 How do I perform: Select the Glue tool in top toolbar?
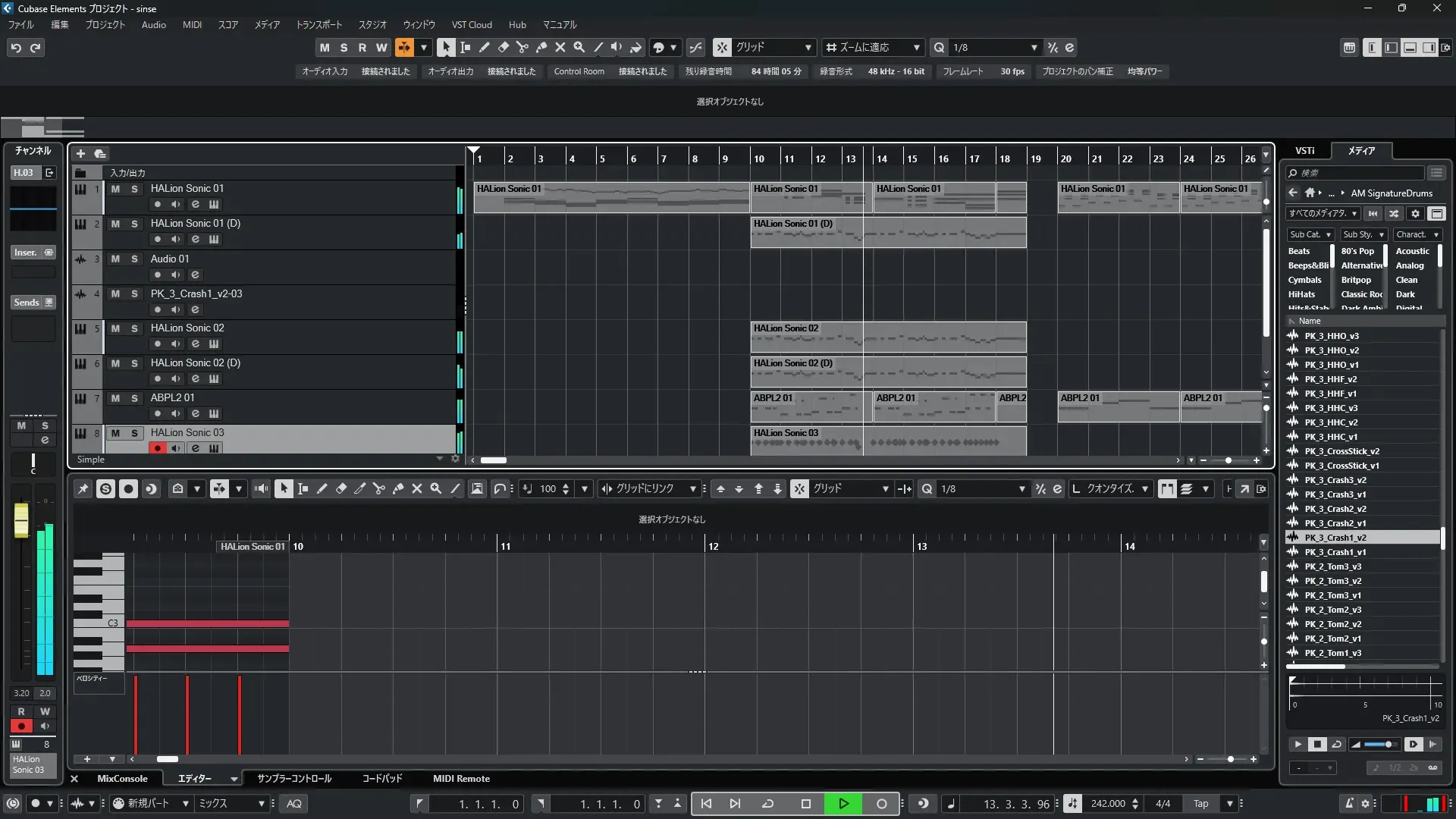point(541,47)
